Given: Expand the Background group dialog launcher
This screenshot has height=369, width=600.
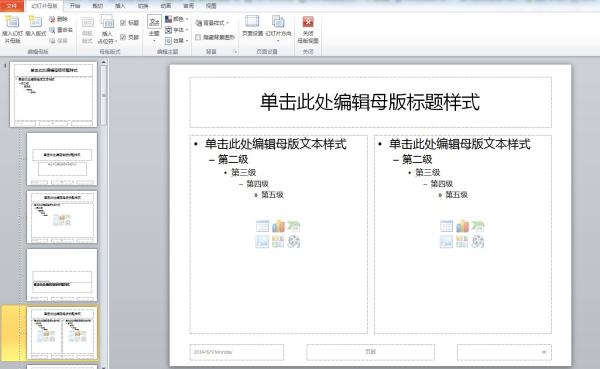Looking at the screenshot, I should [x=236, y=52].
